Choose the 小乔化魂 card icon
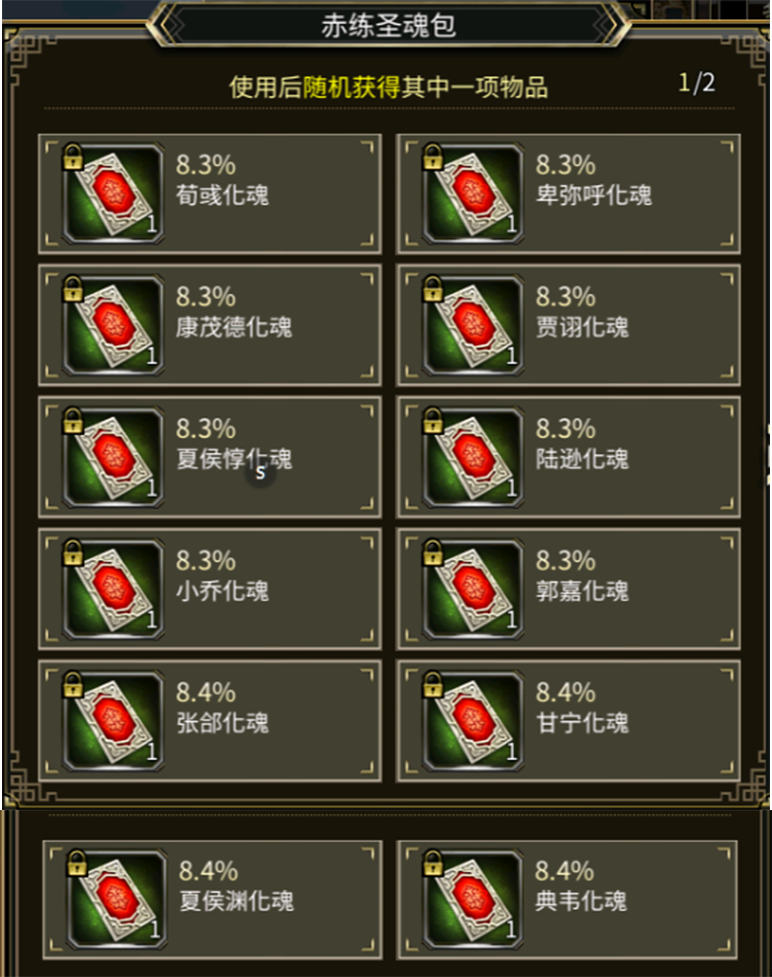The width and height of the screenshot is (772, 977). click(113, 589)
